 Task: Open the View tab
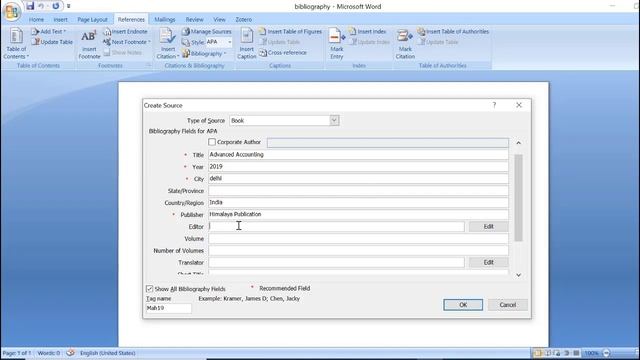(219, 19)
